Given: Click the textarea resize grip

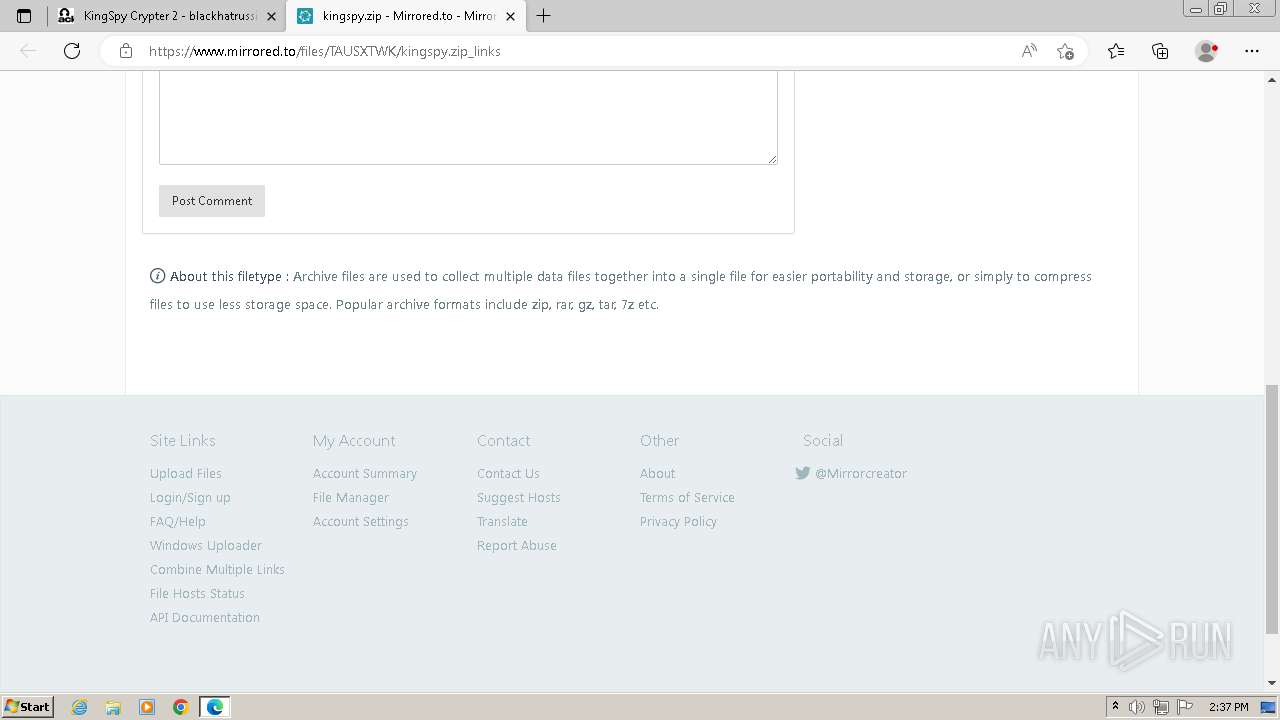Looking at the screenshot, I should click(x=772, y=158).
